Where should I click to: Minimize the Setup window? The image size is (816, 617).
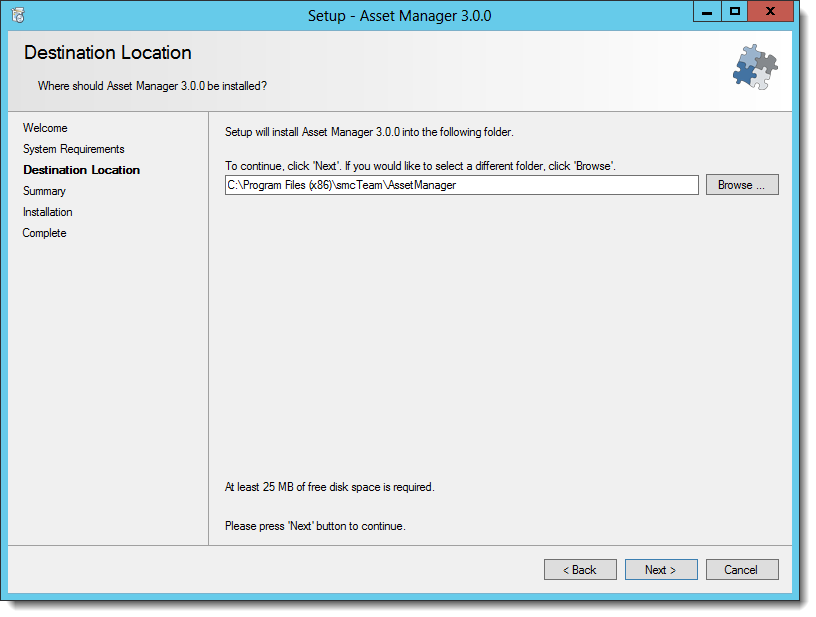pyautogui.click(x=707, y=11)
